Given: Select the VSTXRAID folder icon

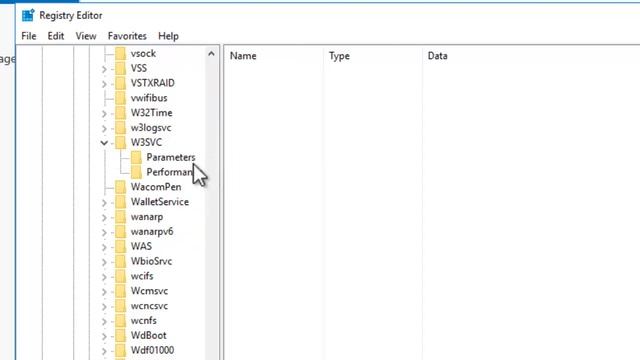Looking at the screenshot, I should pyautogui.click(x=120, y=83).
